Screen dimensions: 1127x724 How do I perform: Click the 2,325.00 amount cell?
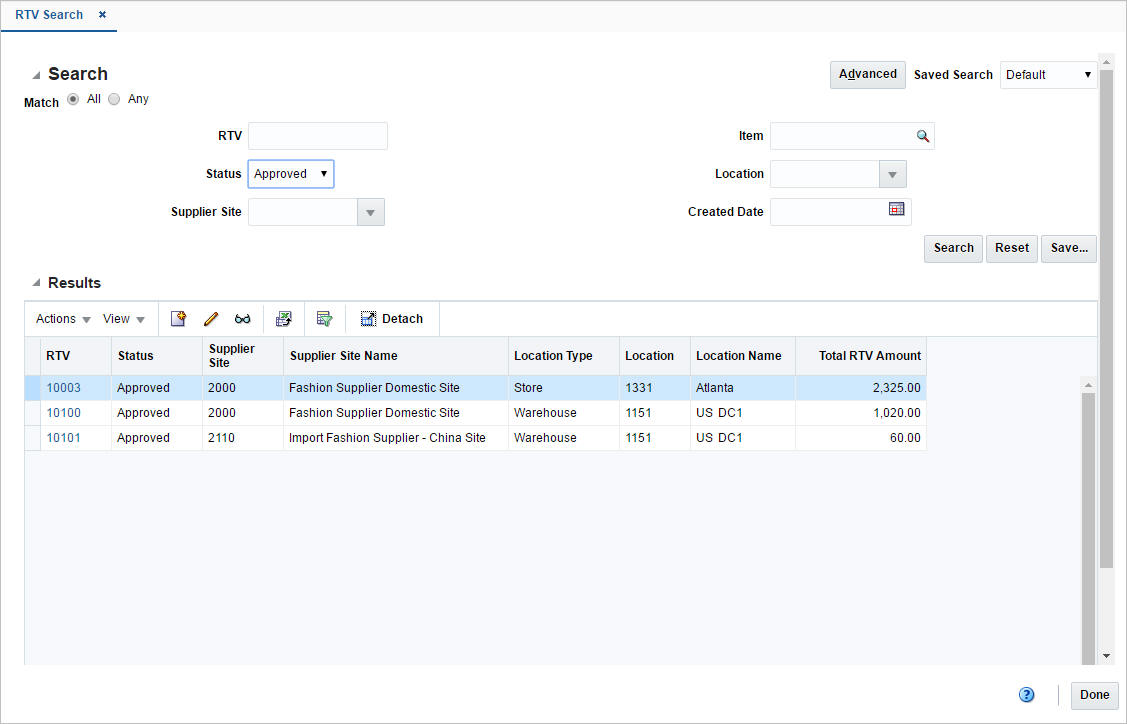pos(861,388)
